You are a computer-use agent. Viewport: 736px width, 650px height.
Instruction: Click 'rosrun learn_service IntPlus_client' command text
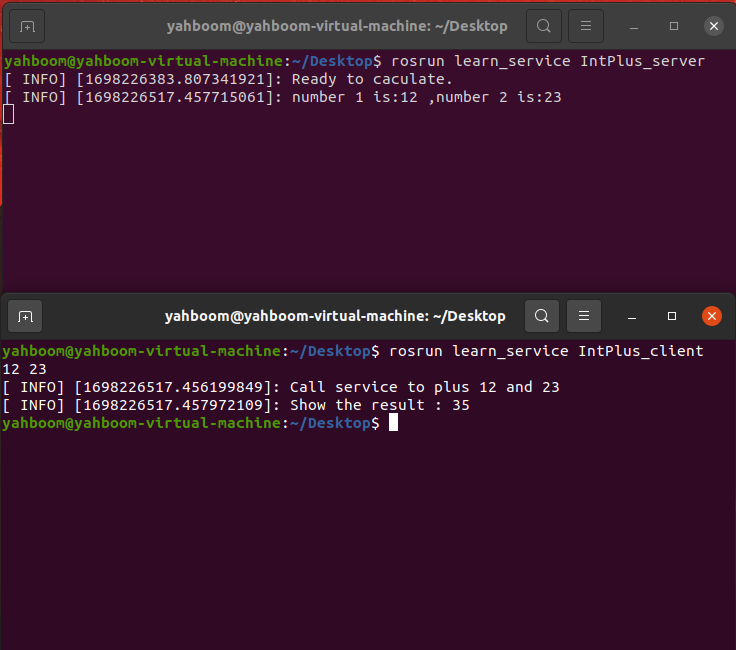pyautogui.click(x=546, y=352)
